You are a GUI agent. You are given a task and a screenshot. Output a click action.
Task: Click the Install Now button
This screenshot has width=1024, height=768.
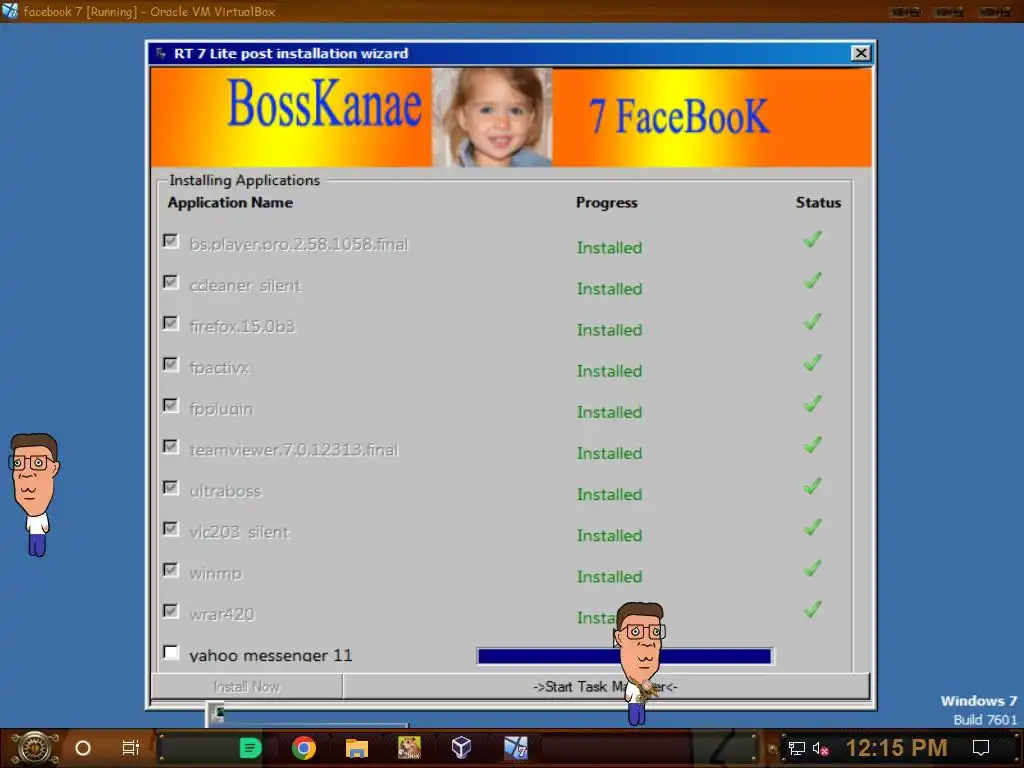(247, 686)
